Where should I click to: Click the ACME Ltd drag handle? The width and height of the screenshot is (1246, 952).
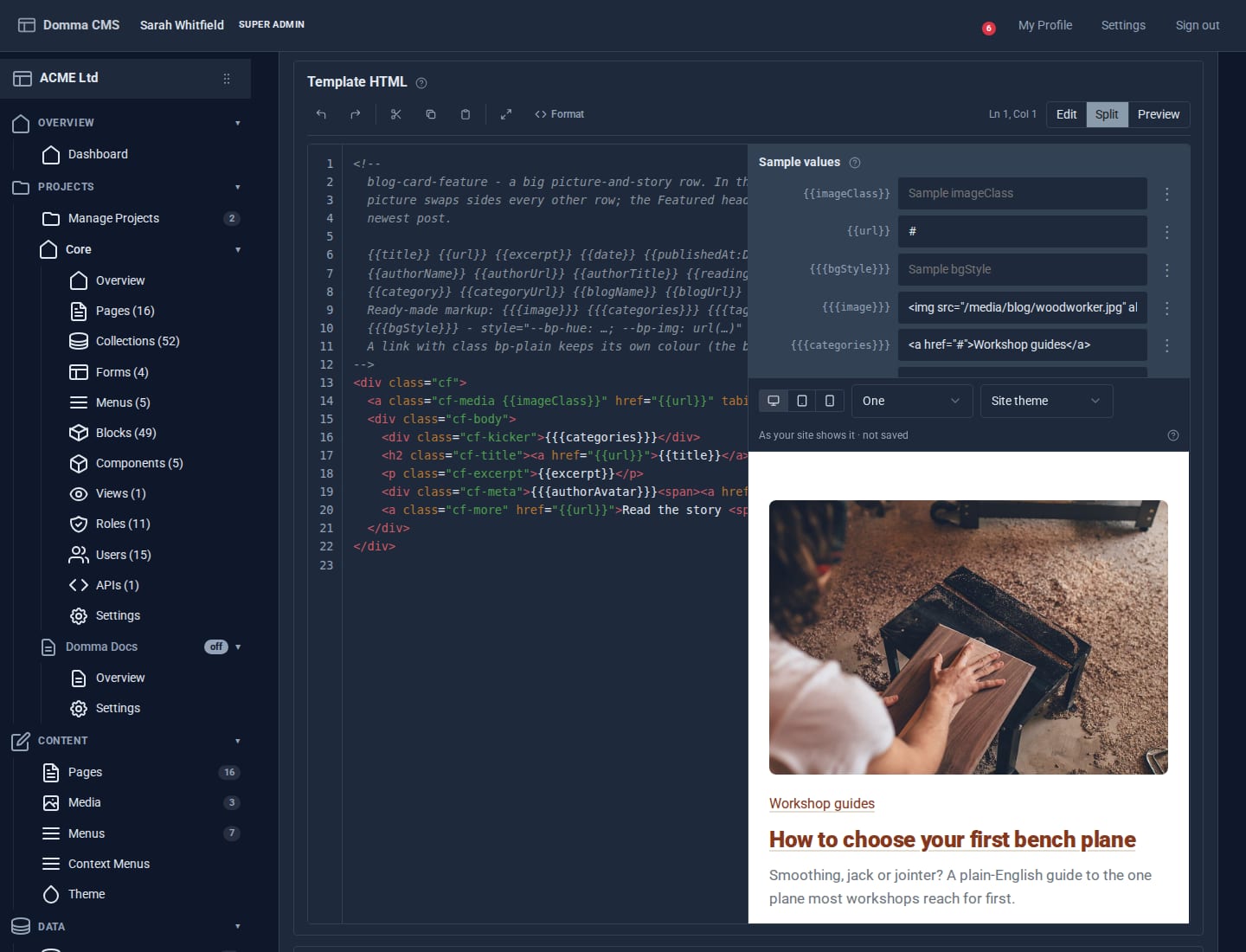pos(227,79)
